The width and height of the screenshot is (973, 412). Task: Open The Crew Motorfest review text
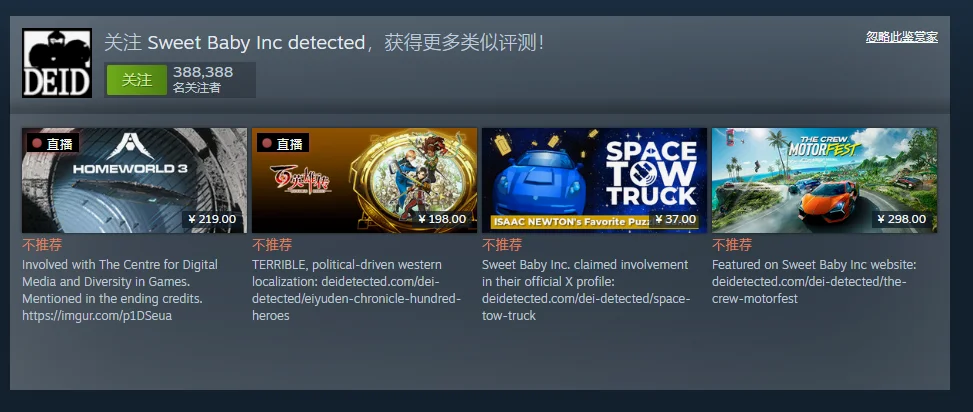[814, 282]
